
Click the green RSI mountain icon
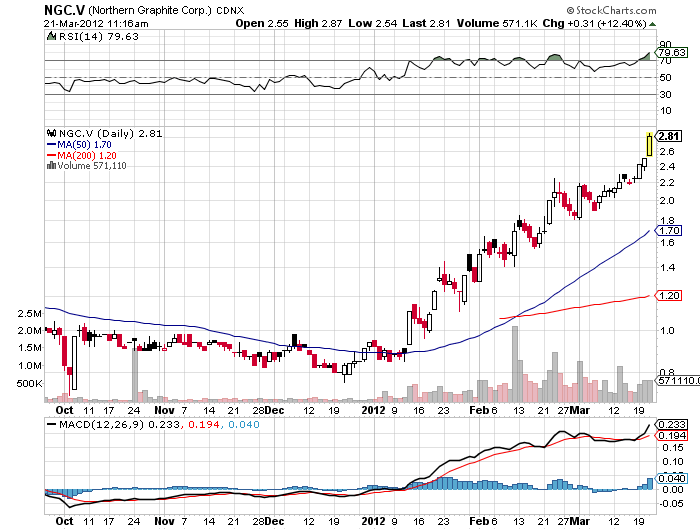pyautogui.click(x=52, y=36)
